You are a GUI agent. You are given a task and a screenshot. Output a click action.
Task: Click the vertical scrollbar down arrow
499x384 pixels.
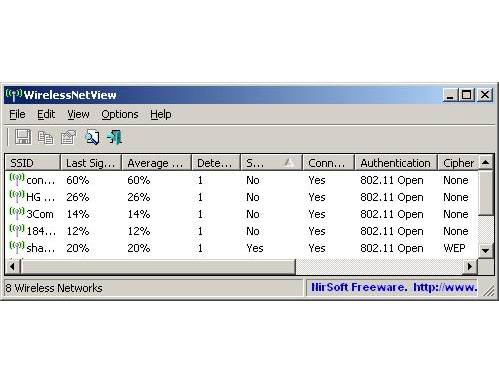click(x=485, y=250)
